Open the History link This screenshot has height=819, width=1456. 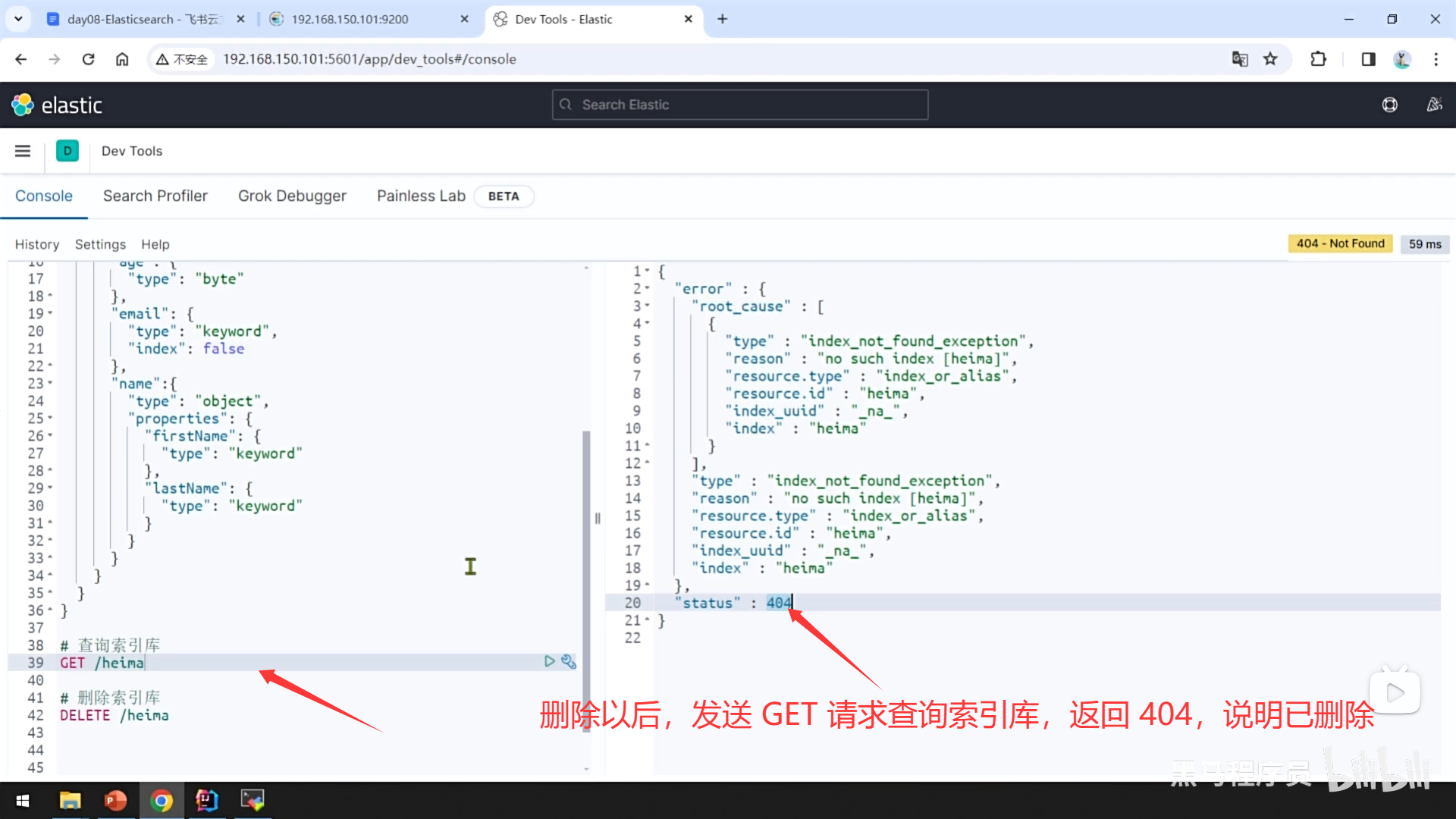click(36, 244)
